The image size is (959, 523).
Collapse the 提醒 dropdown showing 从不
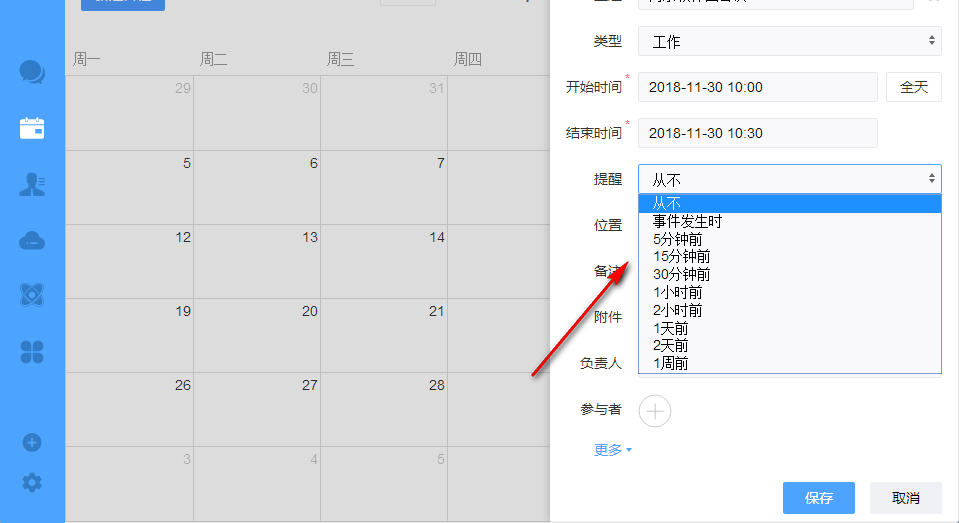[x=789, y=179]
